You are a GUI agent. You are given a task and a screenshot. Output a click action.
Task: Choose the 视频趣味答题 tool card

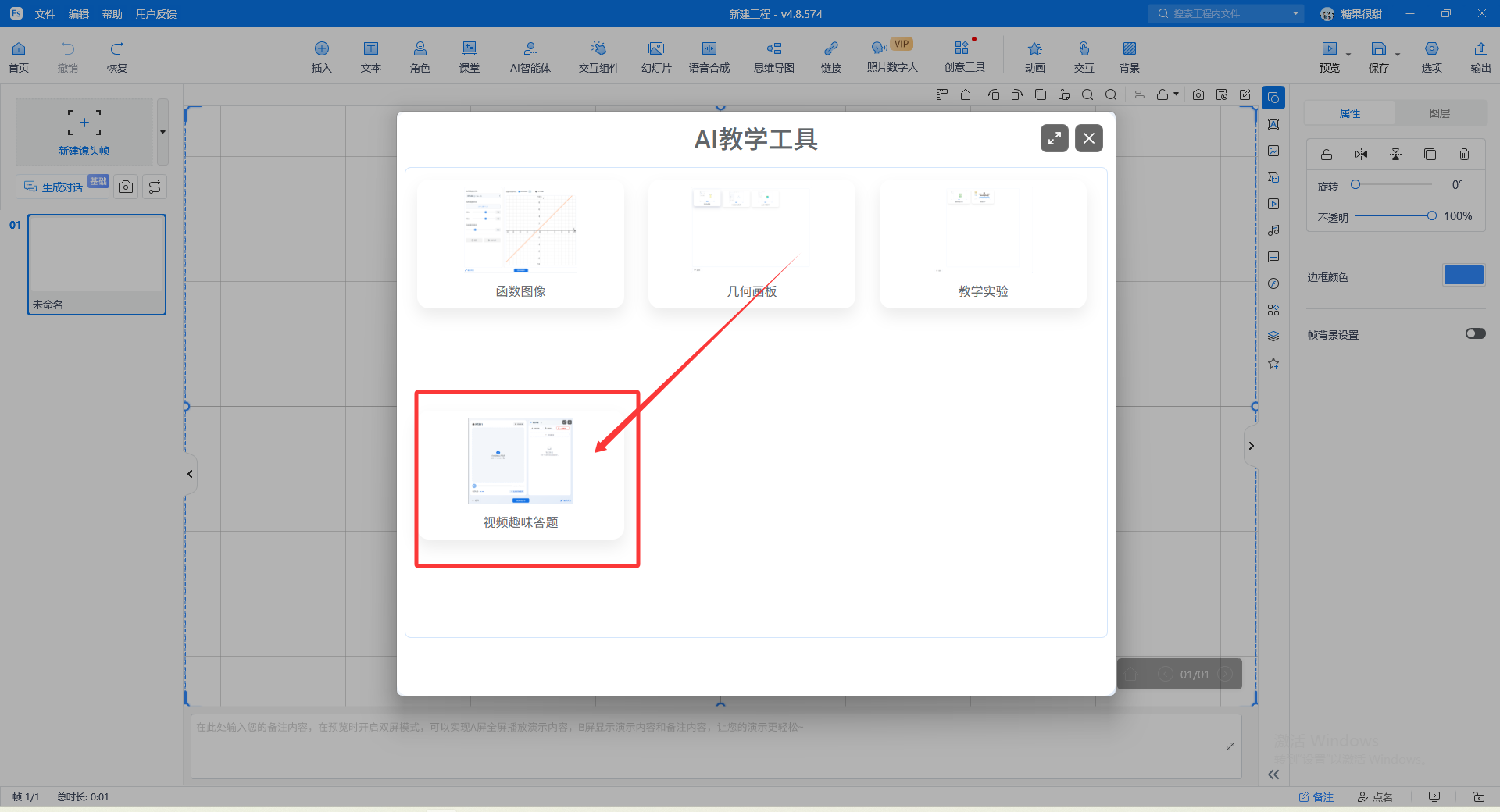tap(520, 474)
